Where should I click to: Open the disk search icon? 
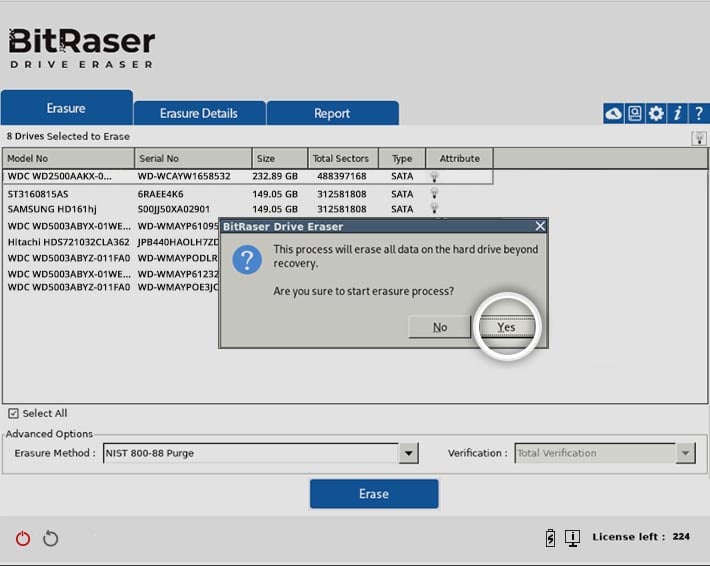click(635, 113)
